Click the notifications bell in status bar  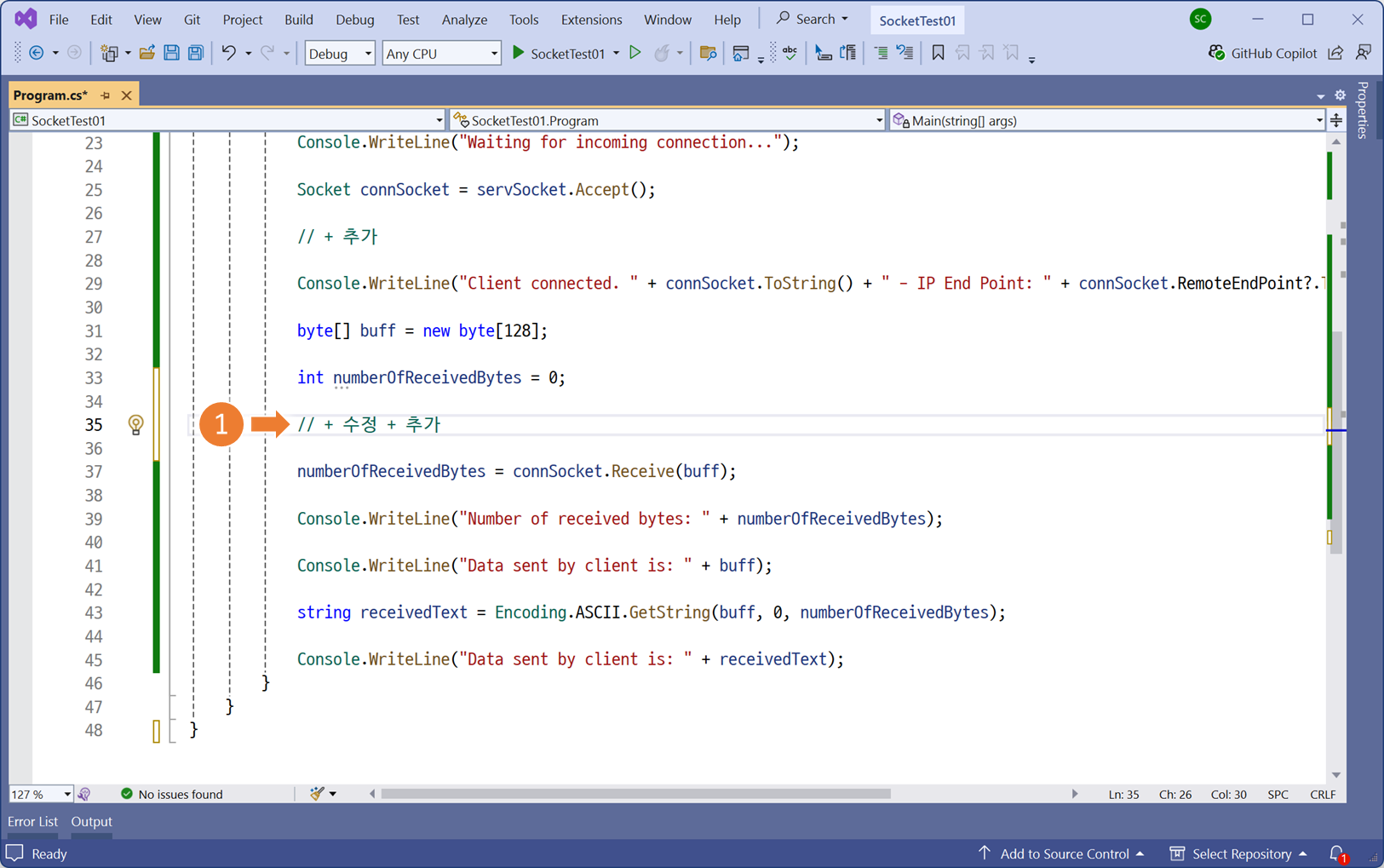[1337, 854]
